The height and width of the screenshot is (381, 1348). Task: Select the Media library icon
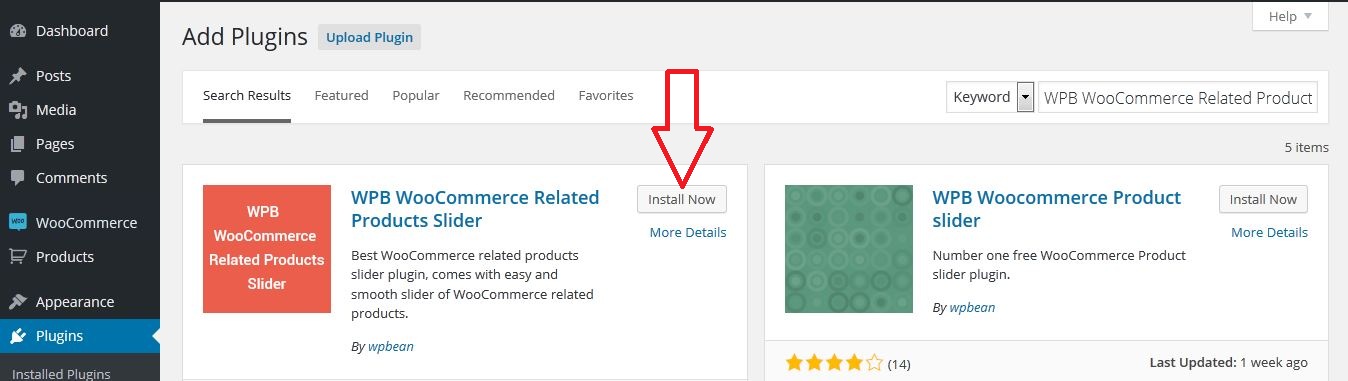[x=17, y=110]
